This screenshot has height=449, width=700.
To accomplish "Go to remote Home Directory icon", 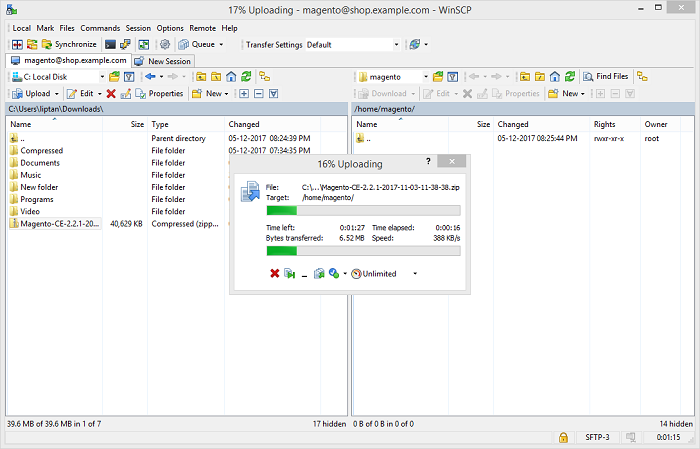I will pyautogui.click(x=555, y=77).
